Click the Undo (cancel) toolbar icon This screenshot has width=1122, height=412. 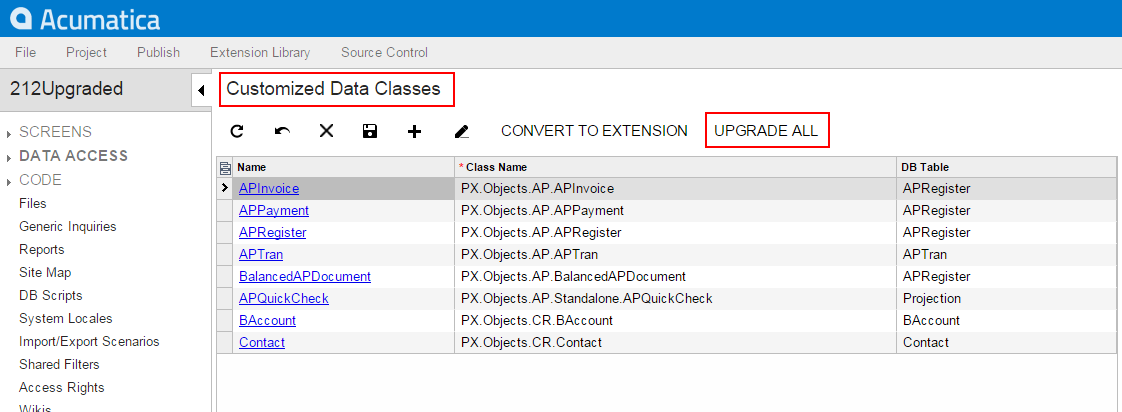(x=282, y=131)
